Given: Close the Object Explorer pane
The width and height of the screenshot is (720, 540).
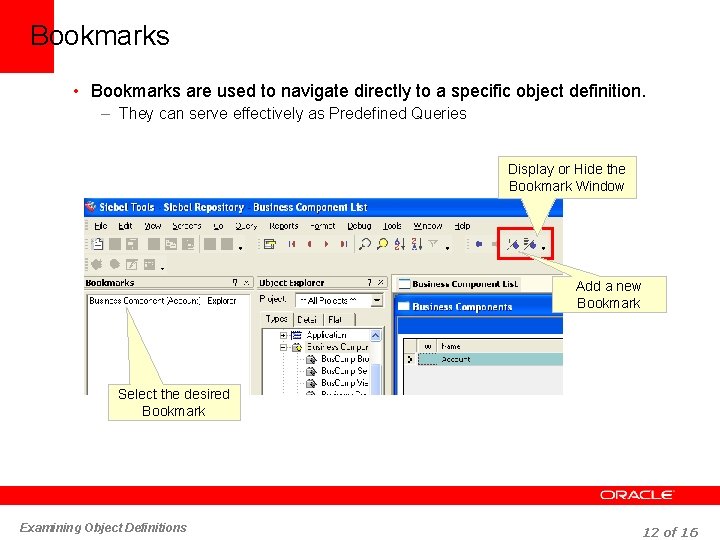Looking at the screenshot, I should [381, 282].
